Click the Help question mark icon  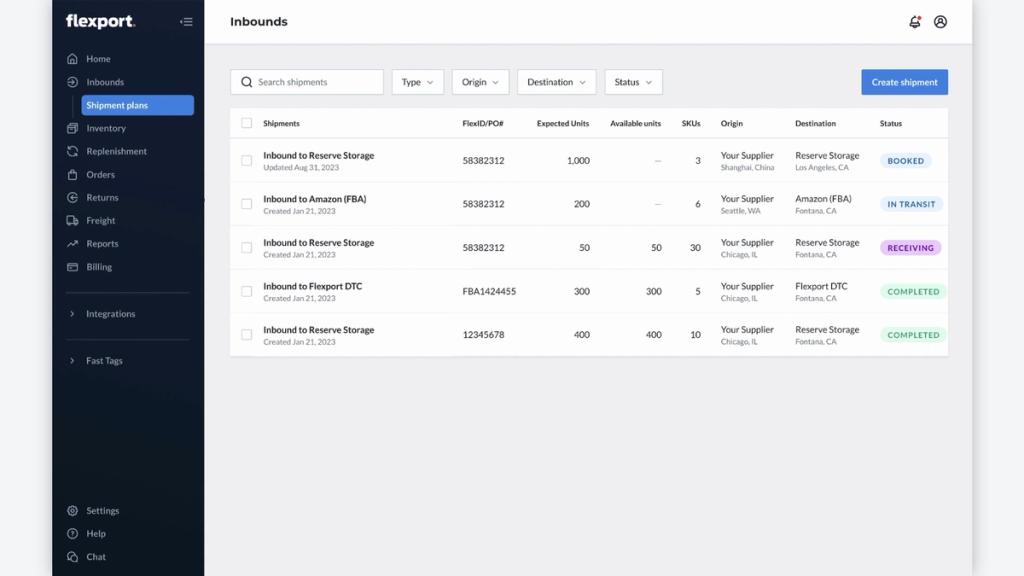(x=72, y=534)
